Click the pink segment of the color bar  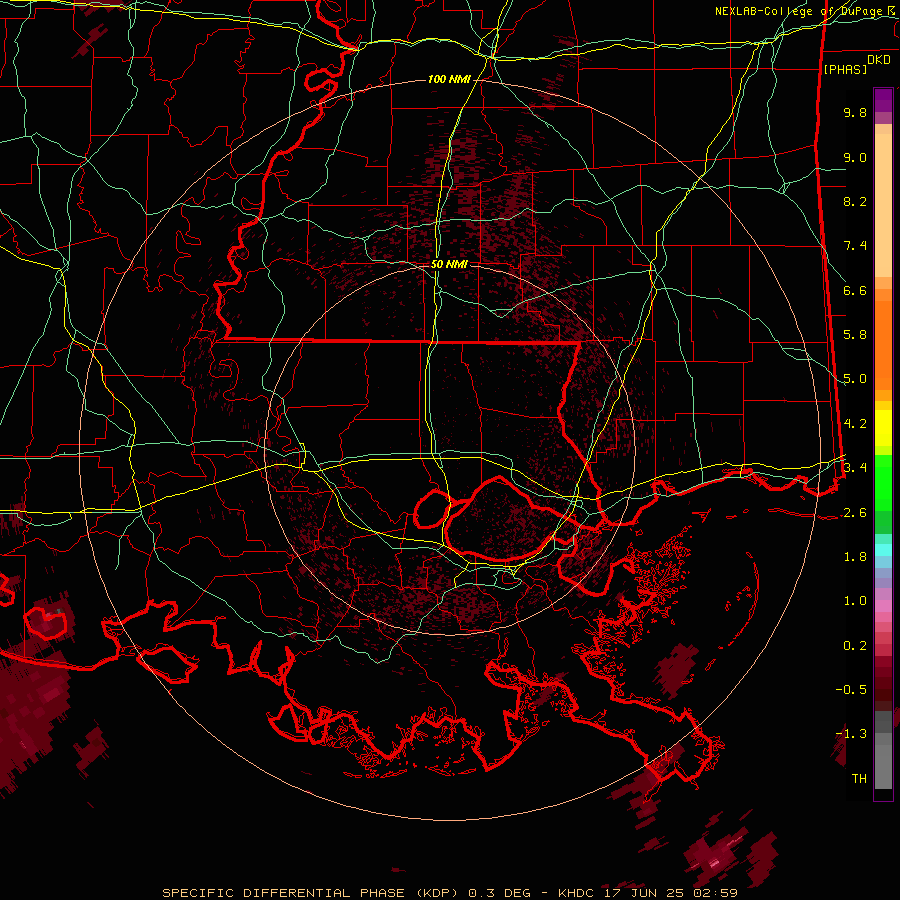[x=883, y=606]
